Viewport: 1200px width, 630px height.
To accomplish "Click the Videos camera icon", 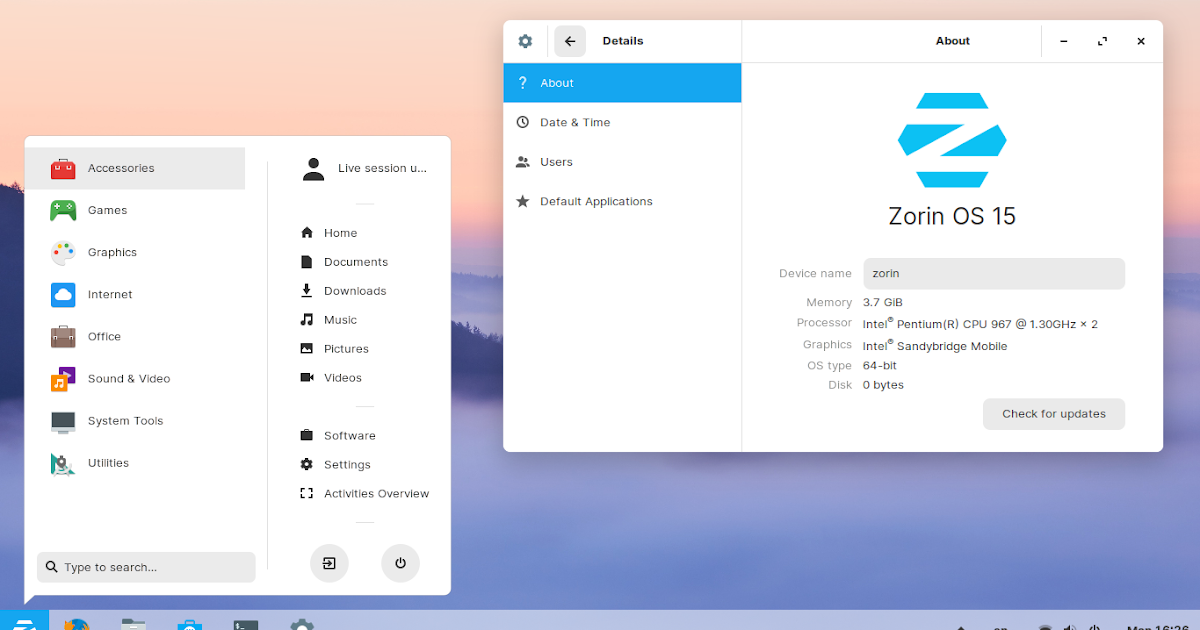I will click(x=307, y=378).
